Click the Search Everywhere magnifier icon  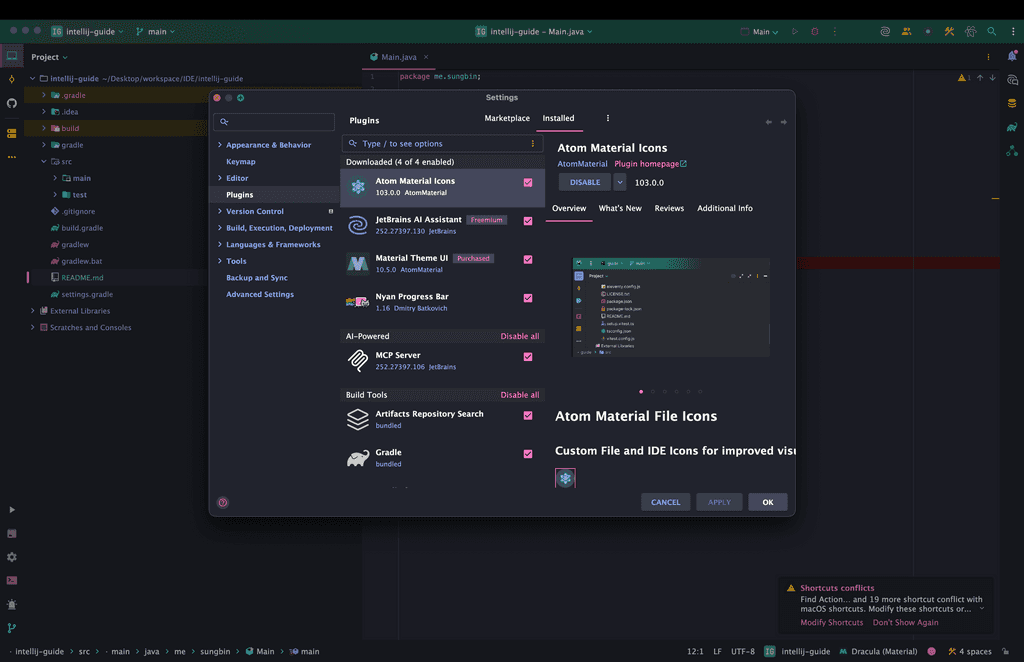[x=992, y=32]
